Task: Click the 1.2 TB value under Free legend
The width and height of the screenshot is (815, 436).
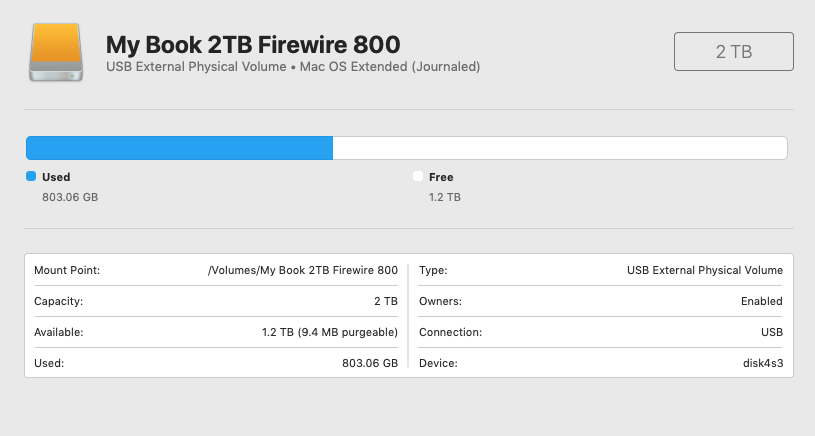Action: [x=444, y=197]
